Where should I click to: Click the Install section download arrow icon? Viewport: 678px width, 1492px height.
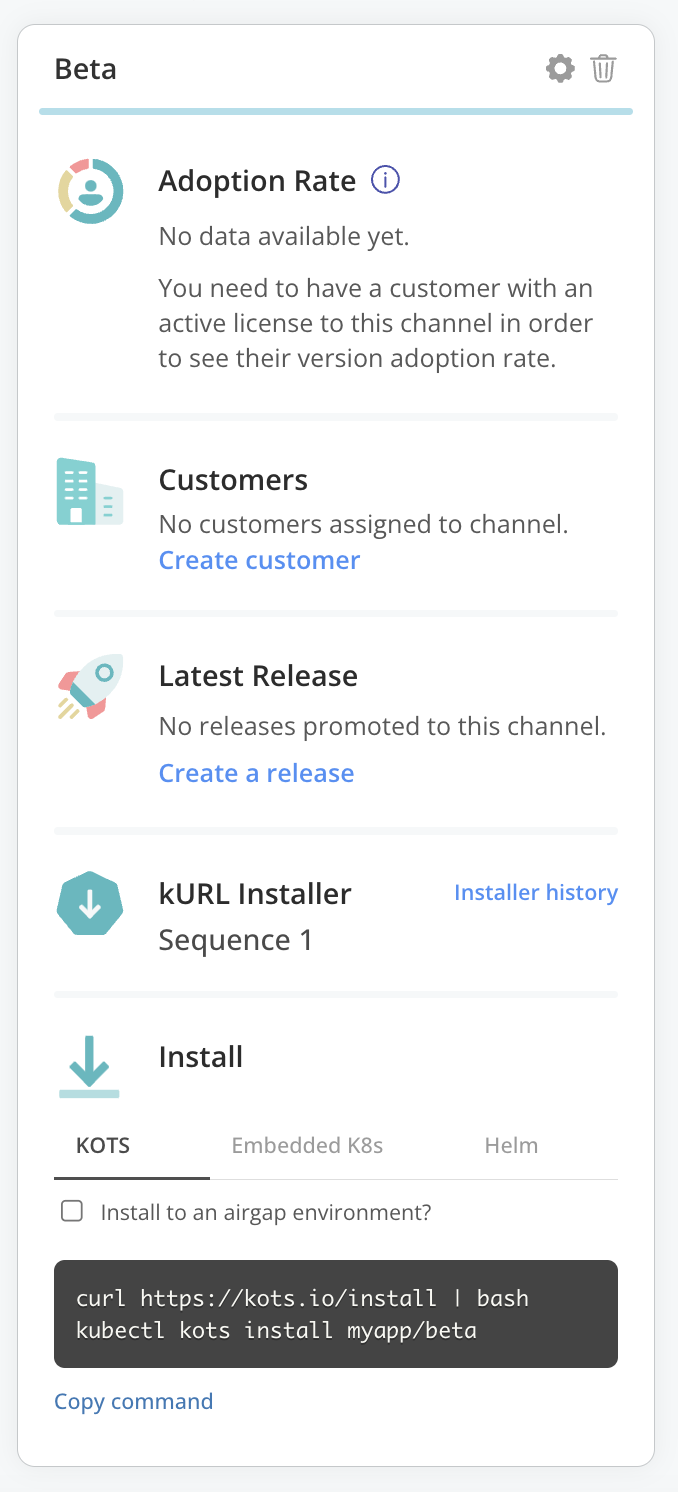point(90,1063)
